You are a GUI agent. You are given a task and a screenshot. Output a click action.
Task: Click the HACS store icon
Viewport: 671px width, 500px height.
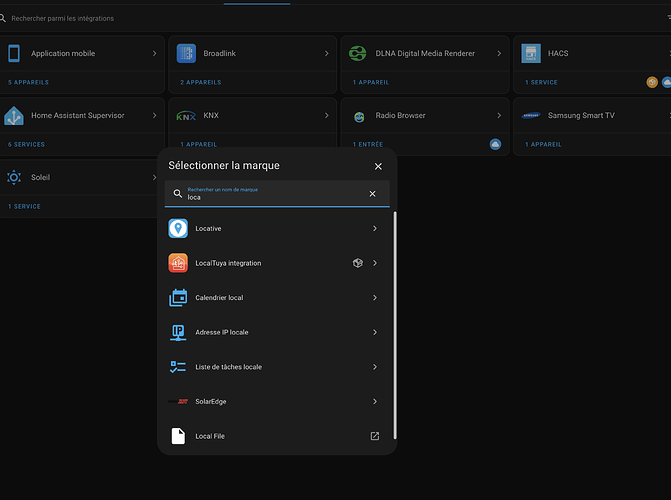(531, 54)
